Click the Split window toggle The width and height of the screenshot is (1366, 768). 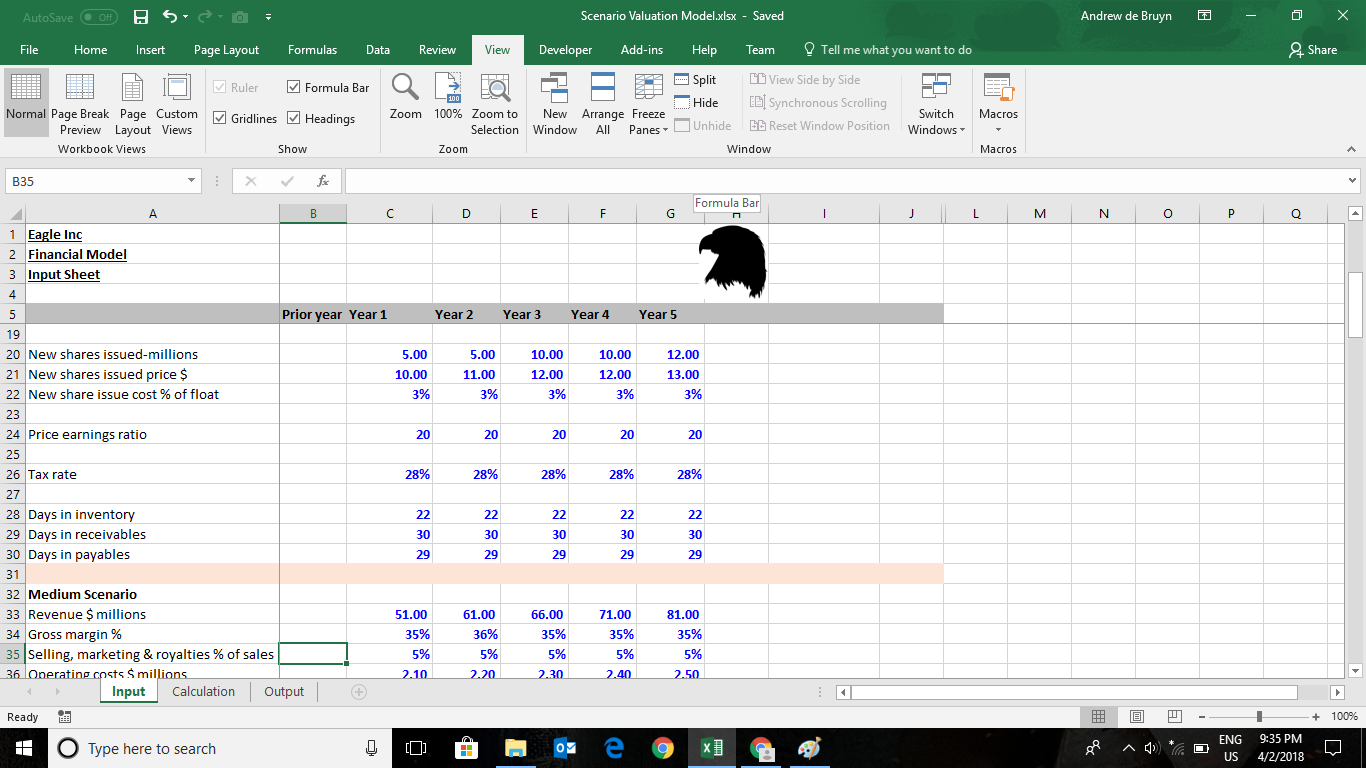coord(695,80)
